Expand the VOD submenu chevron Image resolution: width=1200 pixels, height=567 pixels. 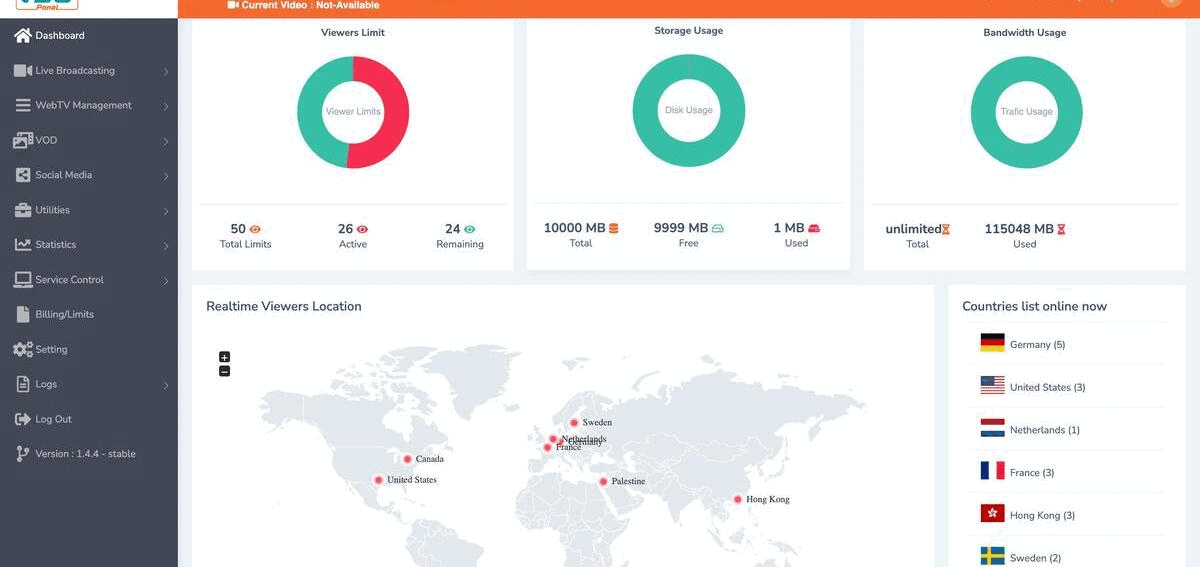click(x=166, y=141)
